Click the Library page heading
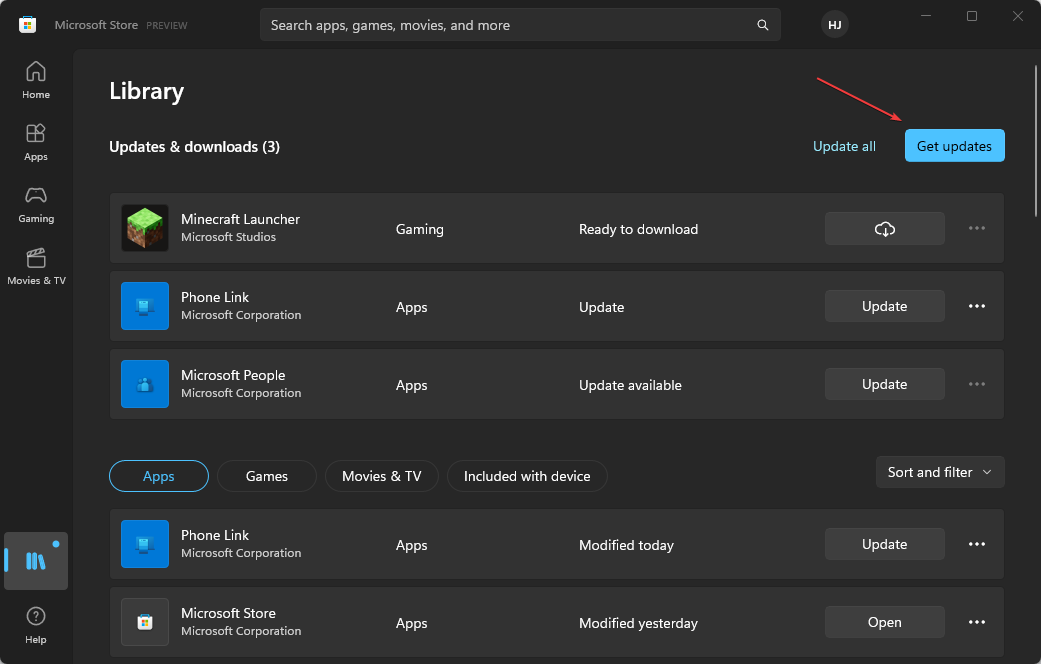Viewport: 1041px width, 664px height. pos(147,91)
